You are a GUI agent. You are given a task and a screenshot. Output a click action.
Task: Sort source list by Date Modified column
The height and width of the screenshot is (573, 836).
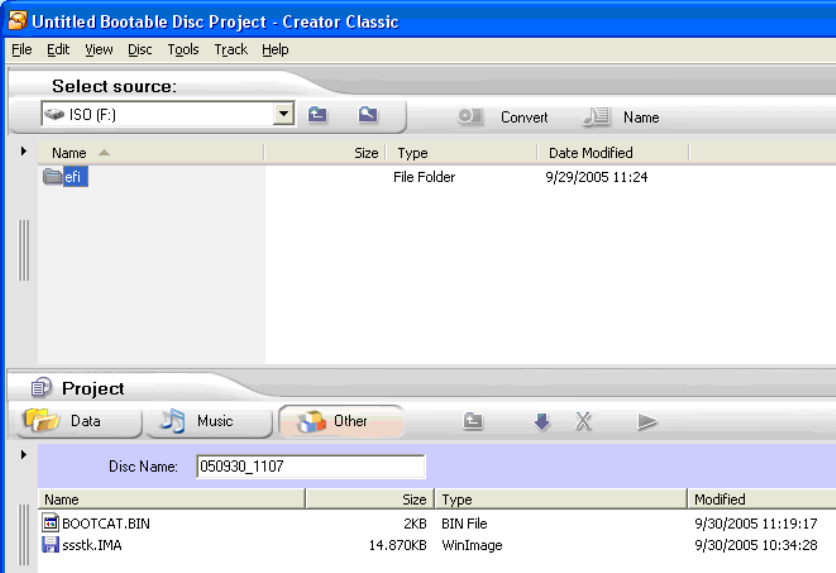pyautogui.click(x=613, y=153)
